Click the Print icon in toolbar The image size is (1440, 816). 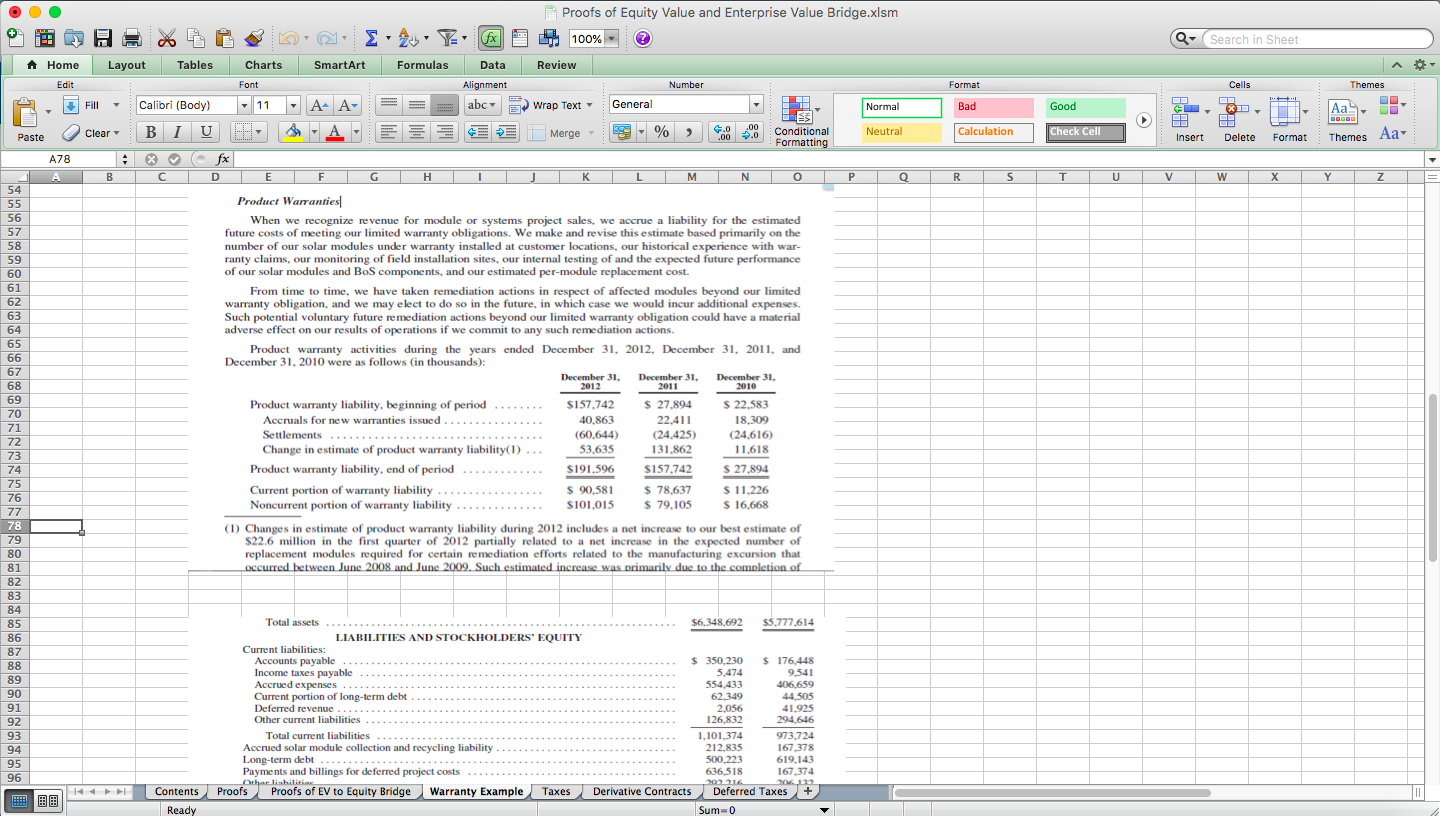tap(131, 39)
